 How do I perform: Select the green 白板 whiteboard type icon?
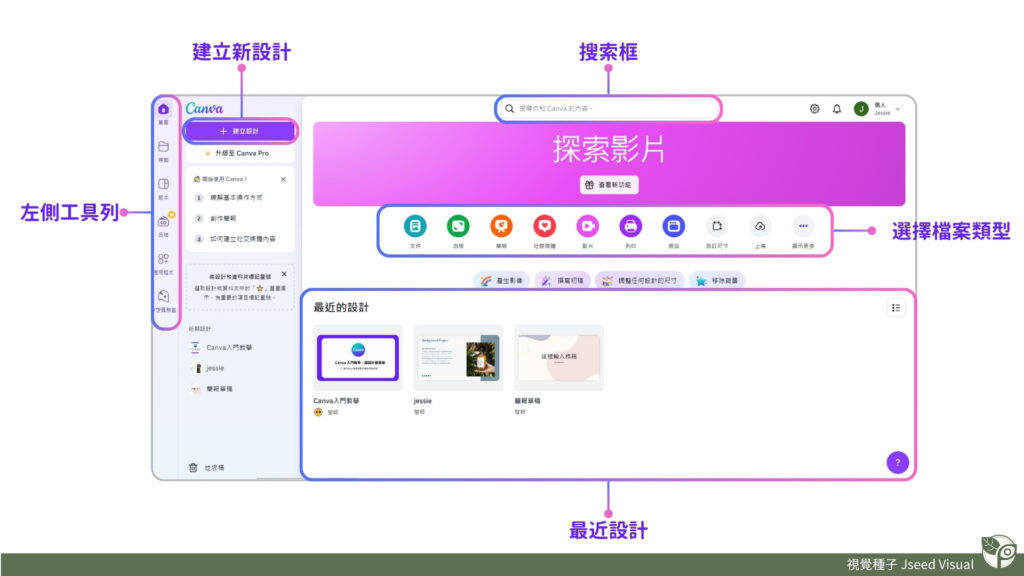[458, 226]
